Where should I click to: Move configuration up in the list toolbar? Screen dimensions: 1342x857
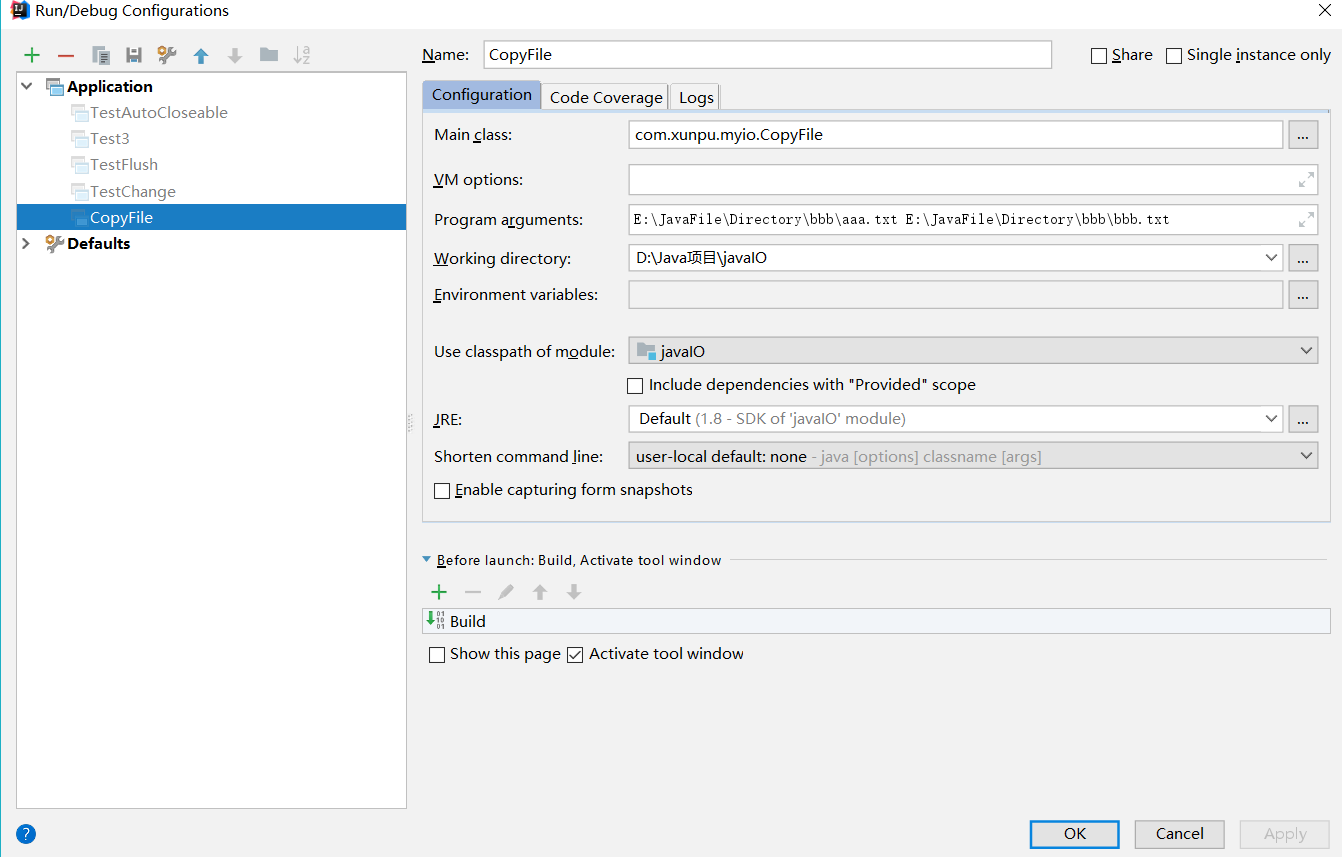[x=201, y=55]
